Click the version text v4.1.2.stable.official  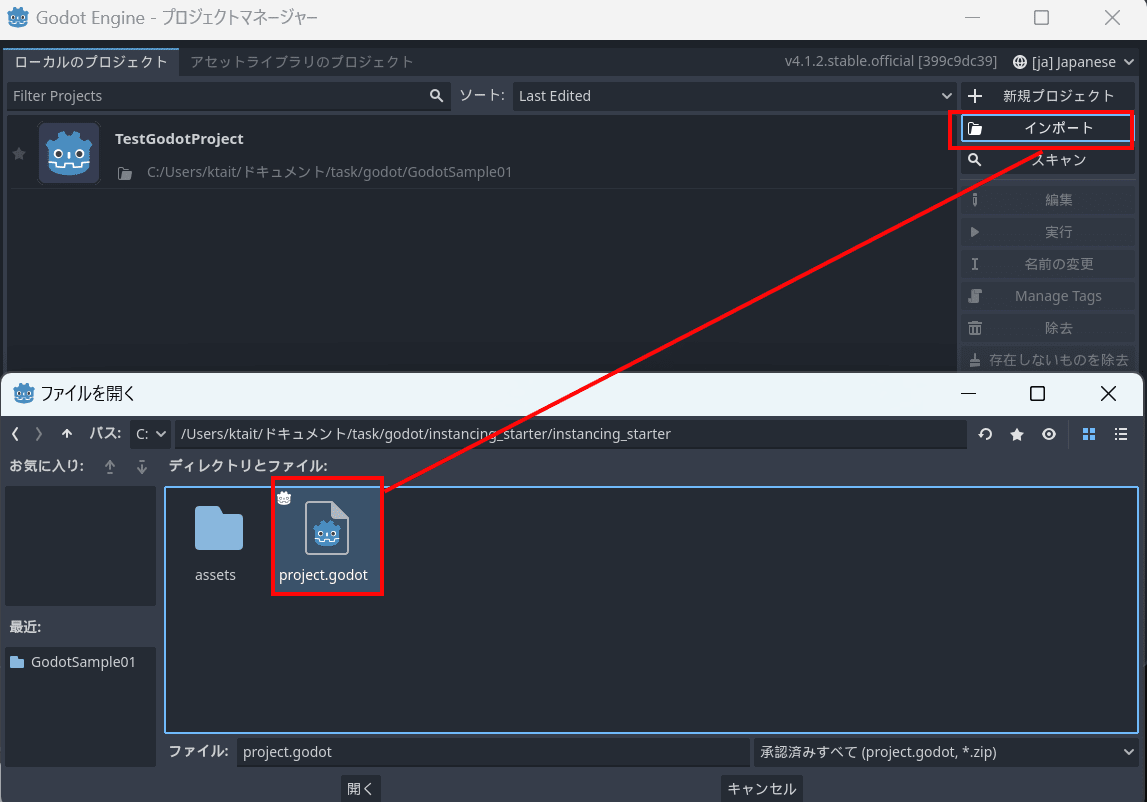pos(890,61)
